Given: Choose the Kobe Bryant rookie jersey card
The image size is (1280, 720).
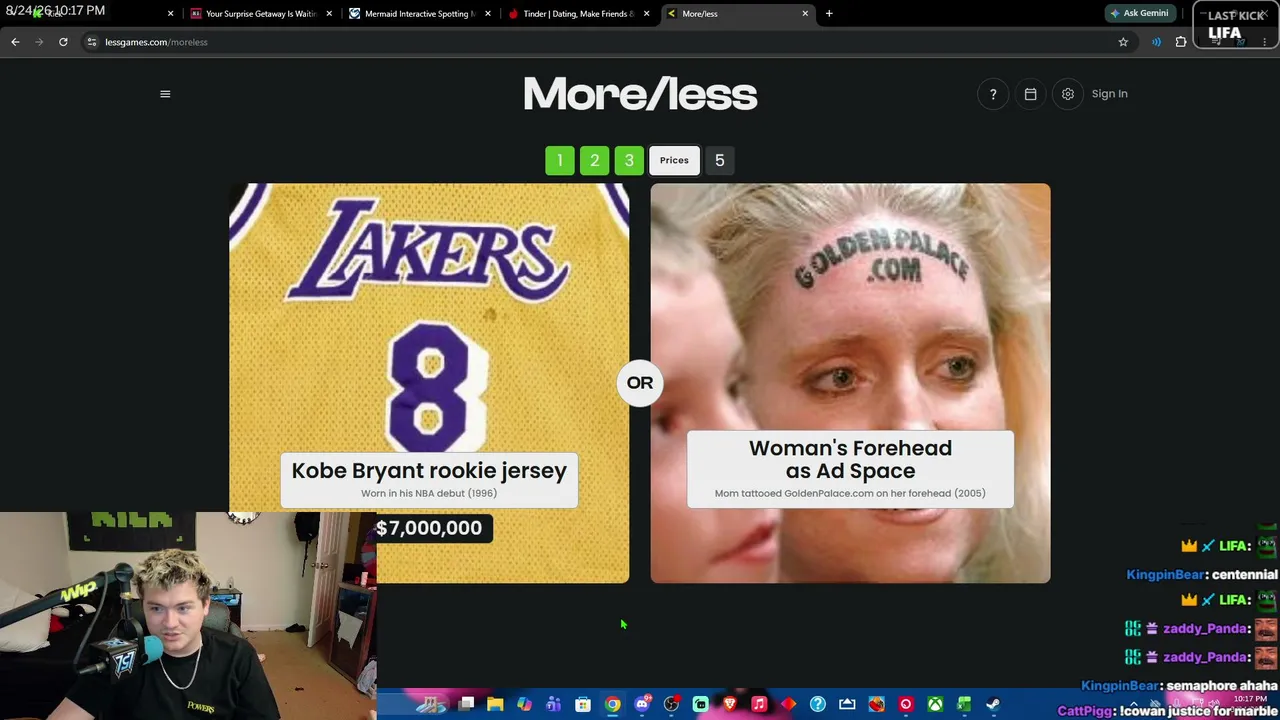Looking at the screenshot, I should pos(429,382).
